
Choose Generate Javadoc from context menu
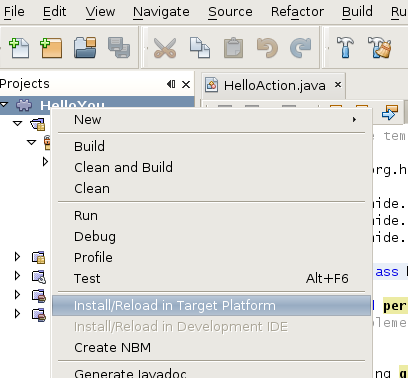coord(211,373)
